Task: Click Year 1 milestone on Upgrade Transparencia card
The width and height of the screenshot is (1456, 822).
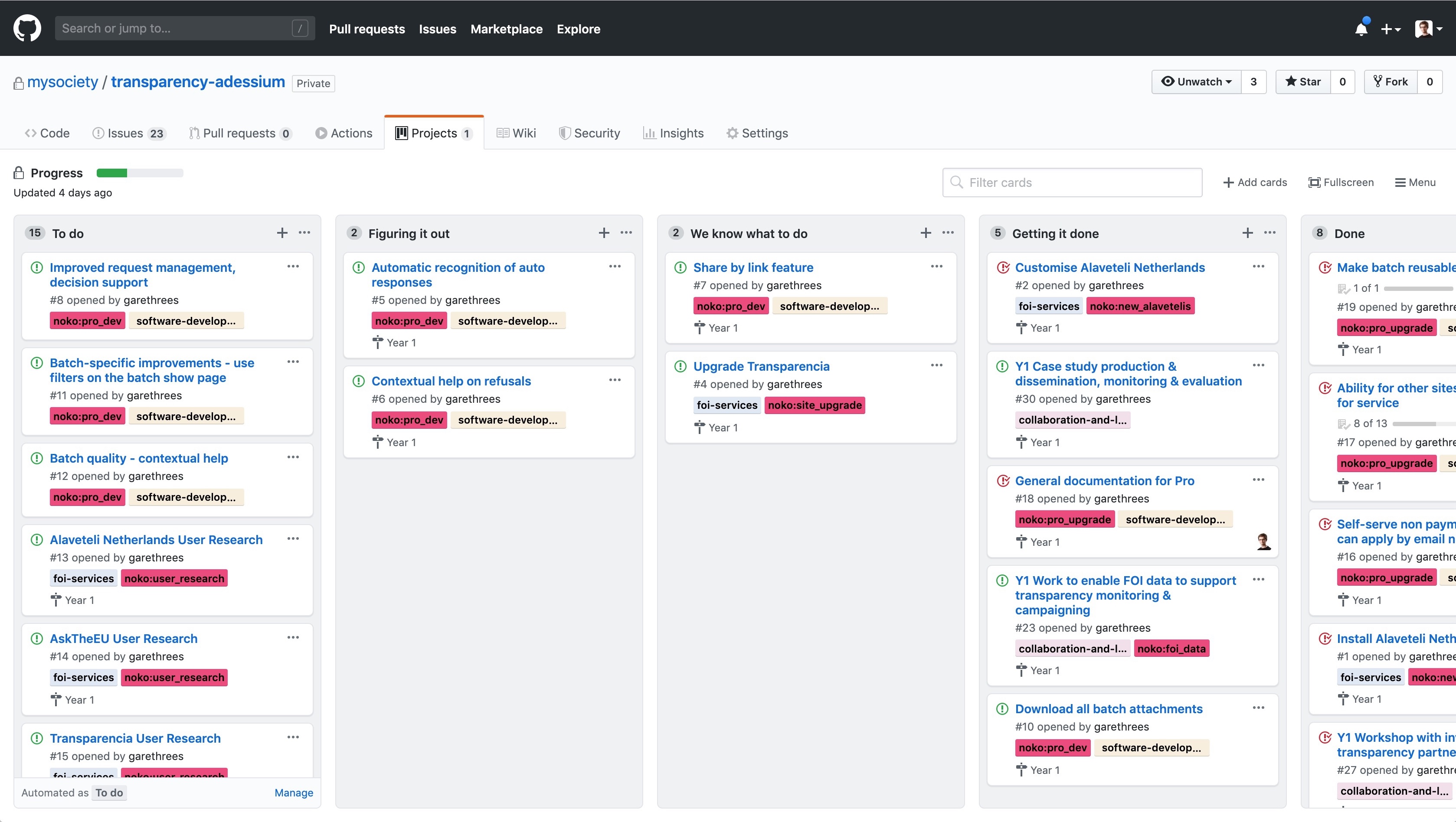Action: pyautogui.click(x=716, y=427)
